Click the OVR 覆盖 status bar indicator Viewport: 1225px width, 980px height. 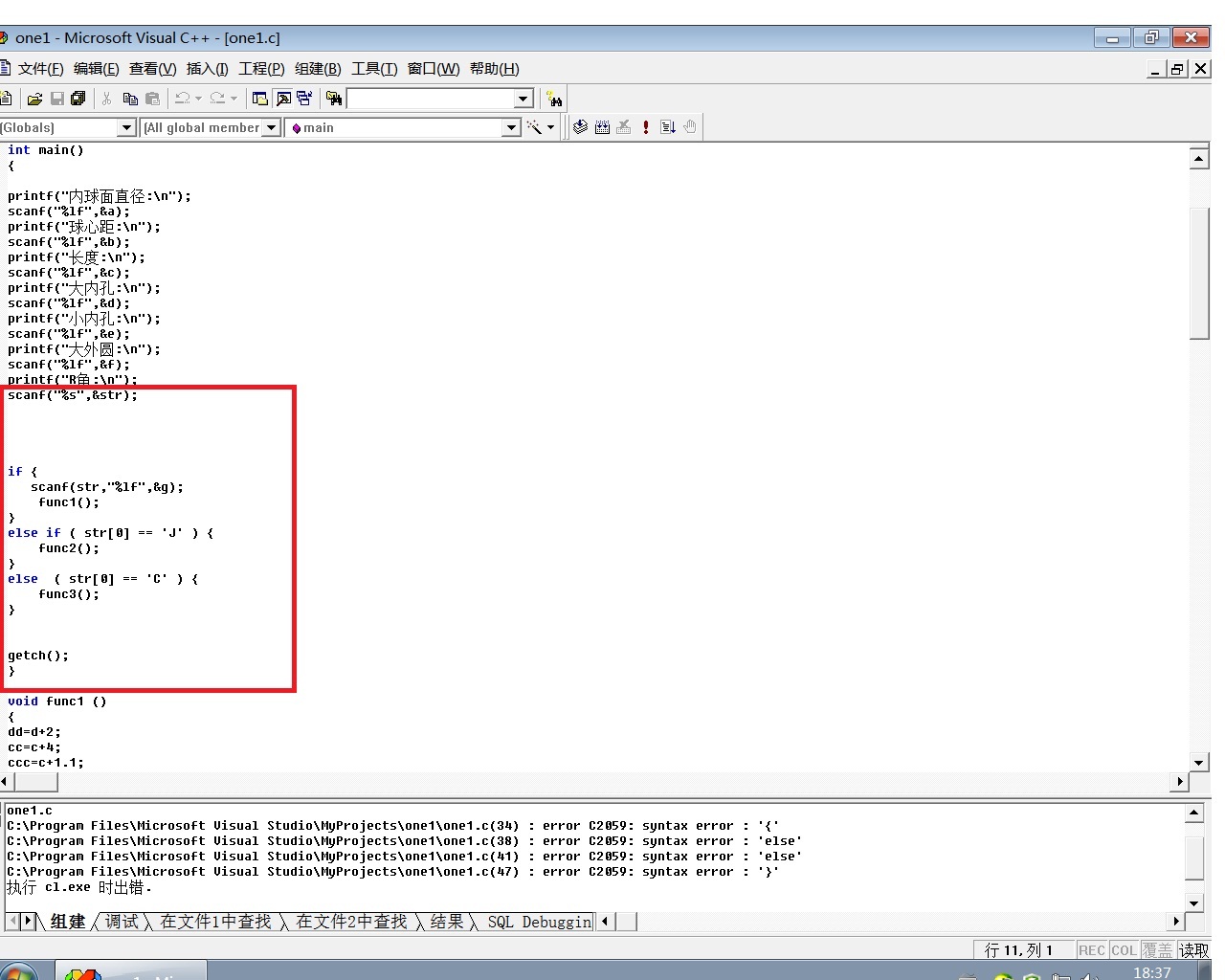coord(1157,950)
